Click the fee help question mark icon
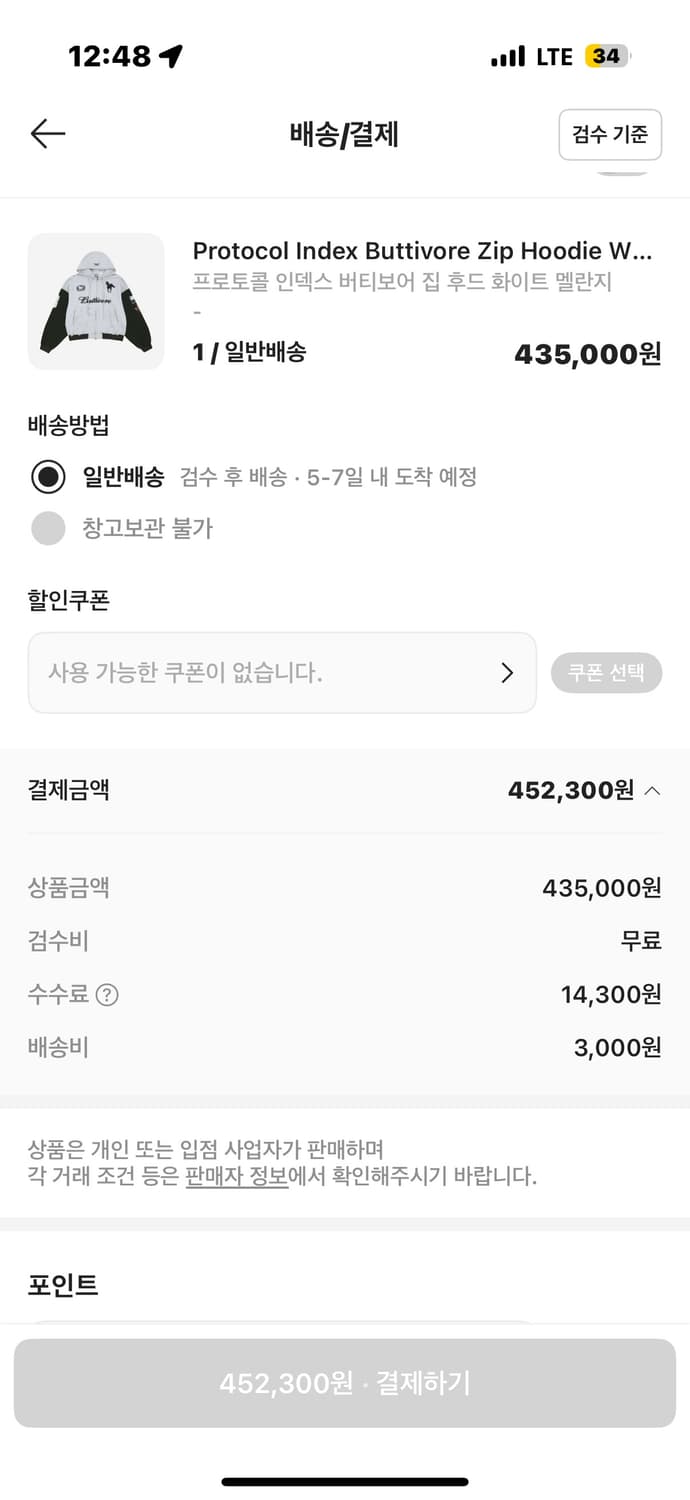 coord(107,995)
